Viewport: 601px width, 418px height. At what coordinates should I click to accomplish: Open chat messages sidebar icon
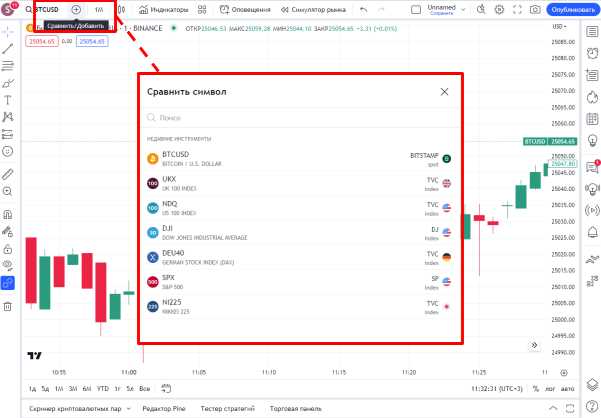coord(592,167)
